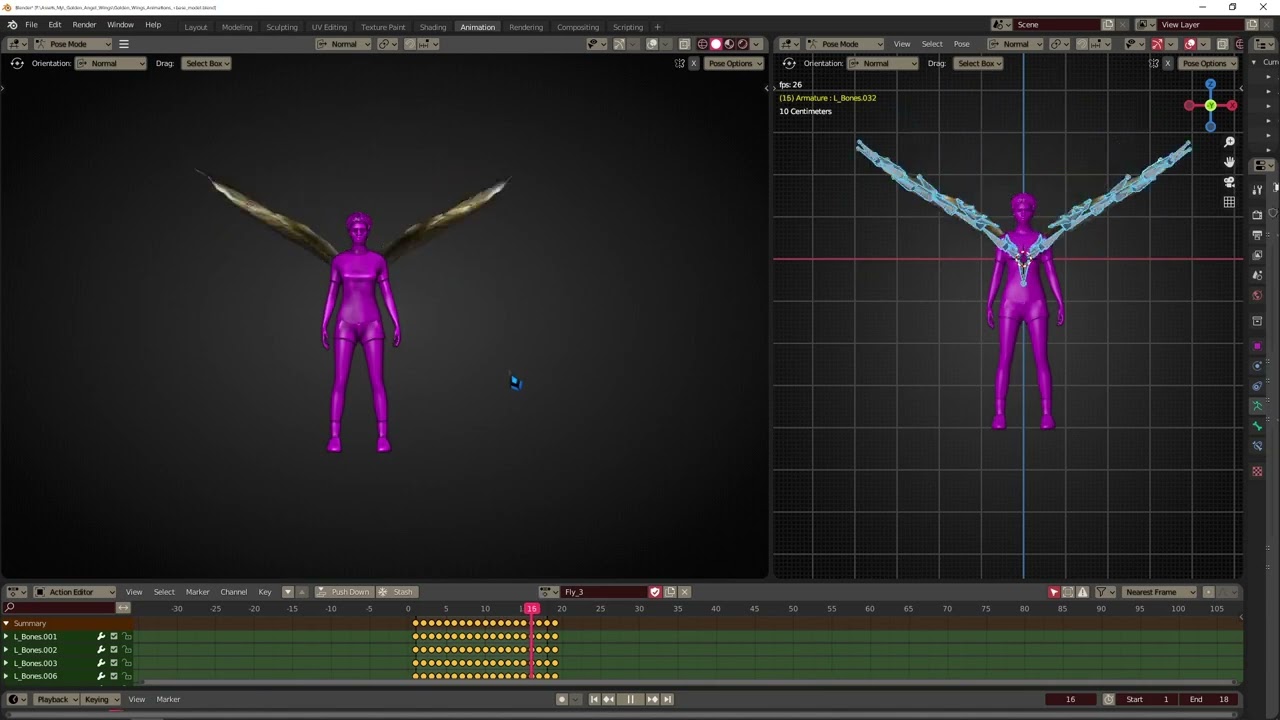1280x720 pixels.
Task: Toggle left viewport sidebar hamburger icon
Action: (124, 44)
